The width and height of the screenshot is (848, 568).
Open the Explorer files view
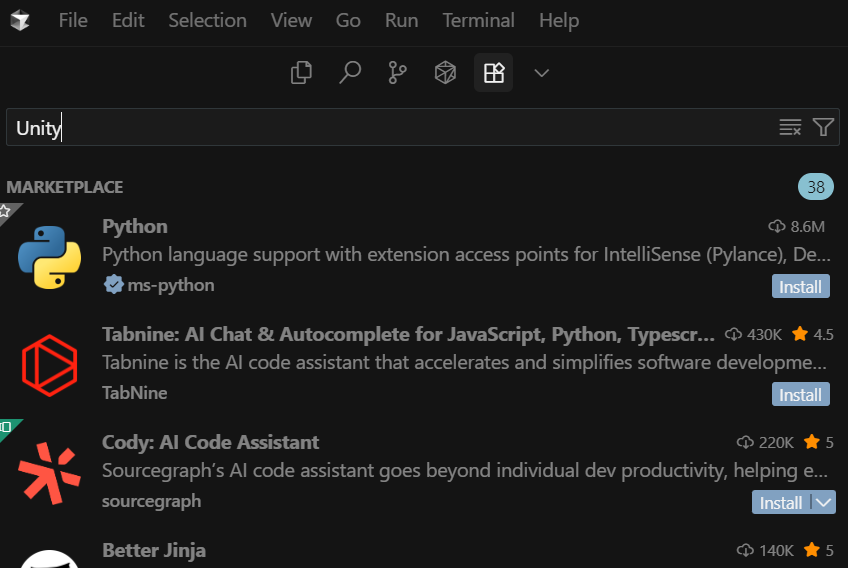point(301,73)
